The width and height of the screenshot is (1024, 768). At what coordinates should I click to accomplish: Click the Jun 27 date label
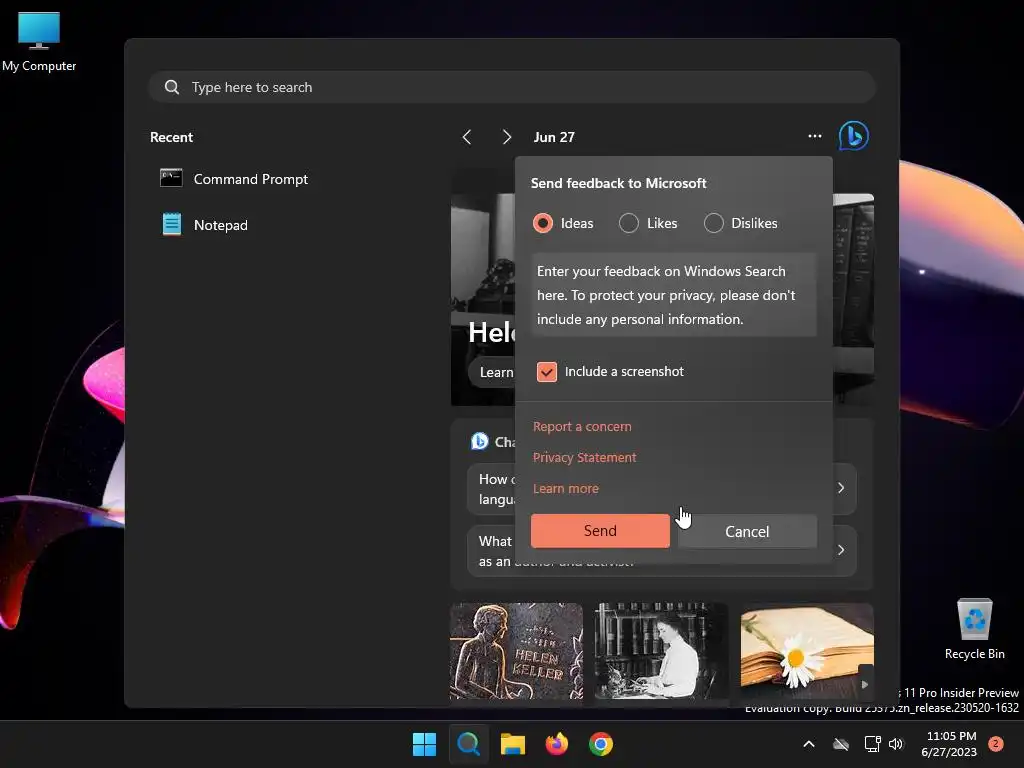[x=554, y=137]
